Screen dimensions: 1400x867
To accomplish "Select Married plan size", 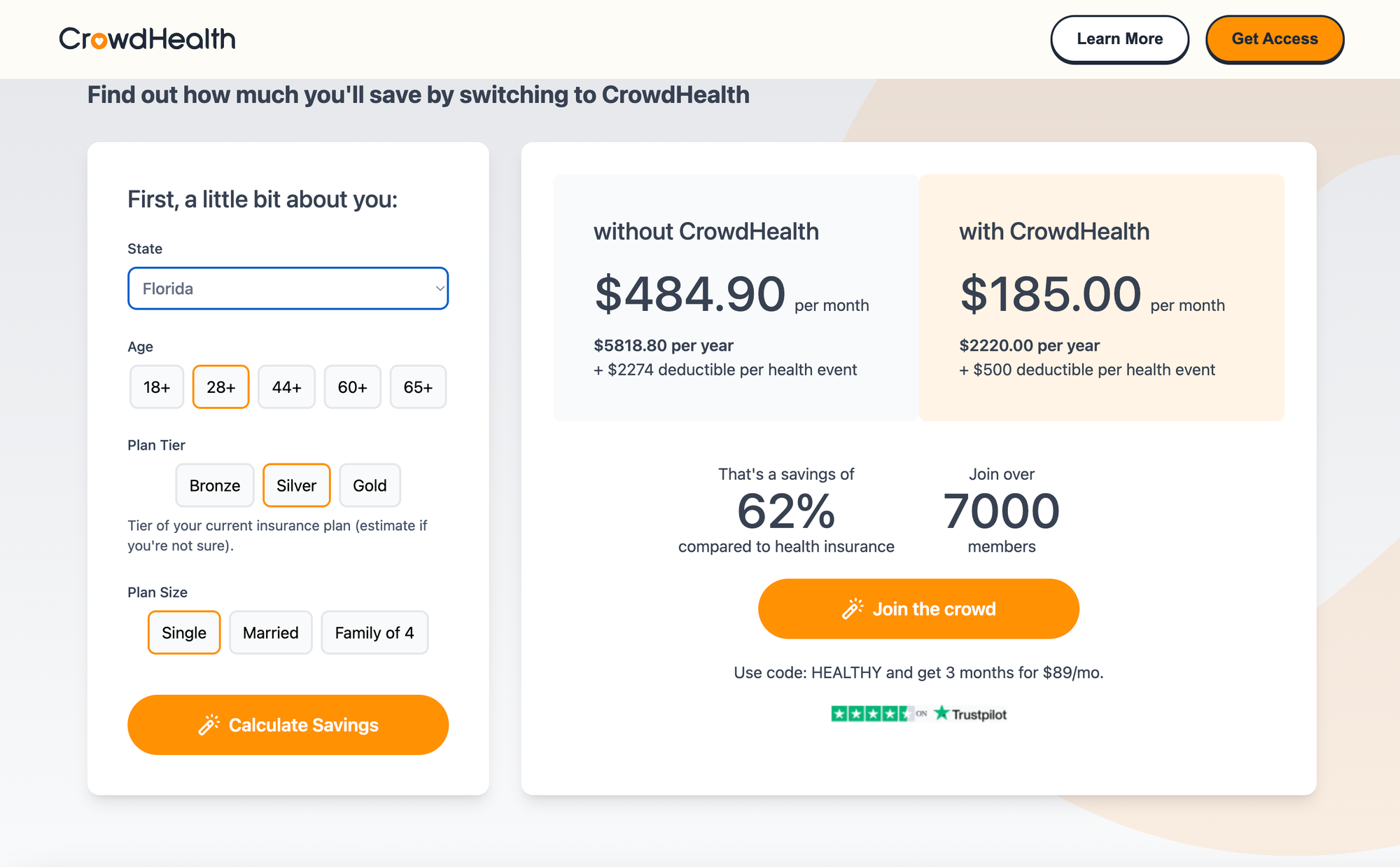I will [x=270, y=632].
